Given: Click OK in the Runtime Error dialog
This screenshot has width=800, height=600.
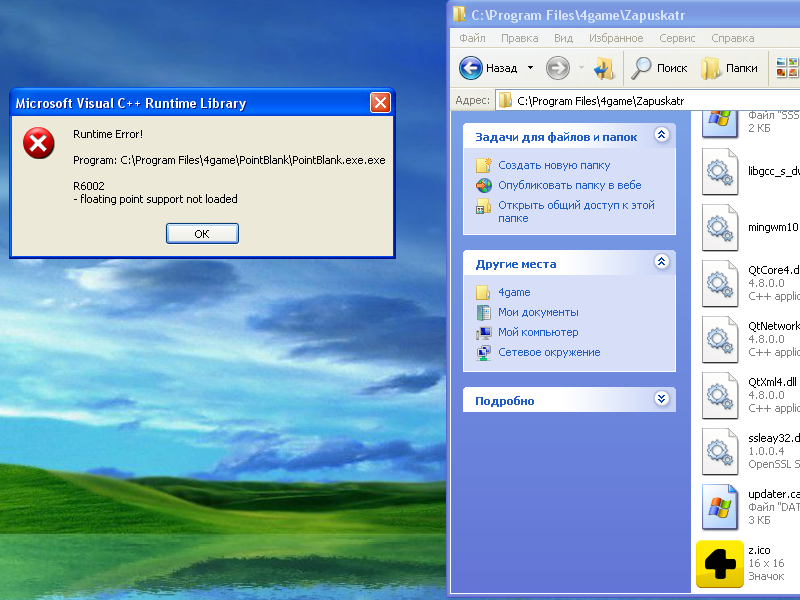Looking at the screenshot, I should (x=202, y=234).
